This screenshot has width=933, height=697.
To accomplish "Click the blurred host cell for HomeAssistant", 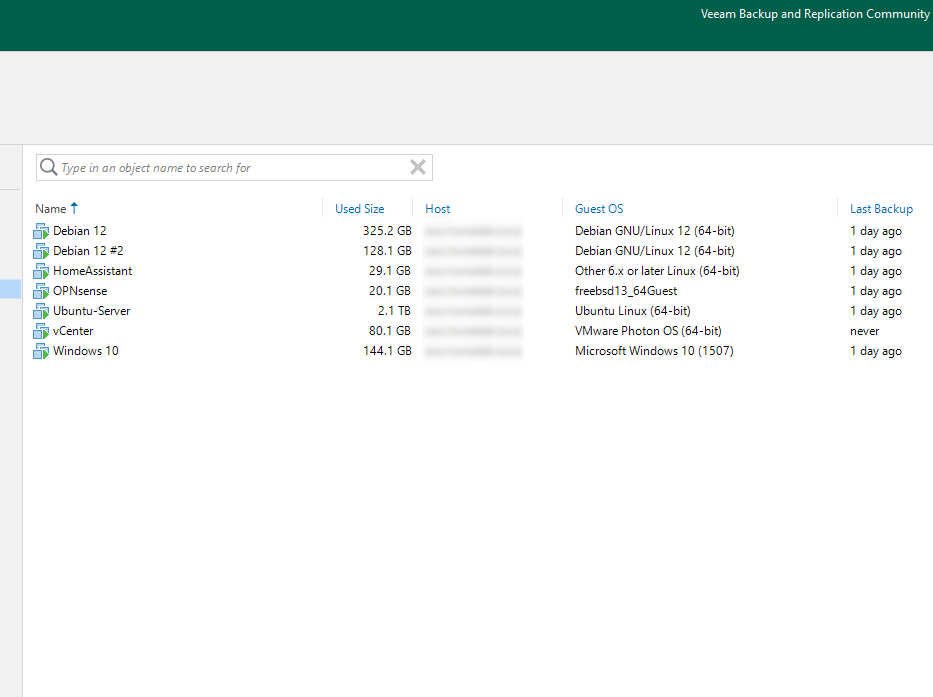I will [x=474, y=271].
